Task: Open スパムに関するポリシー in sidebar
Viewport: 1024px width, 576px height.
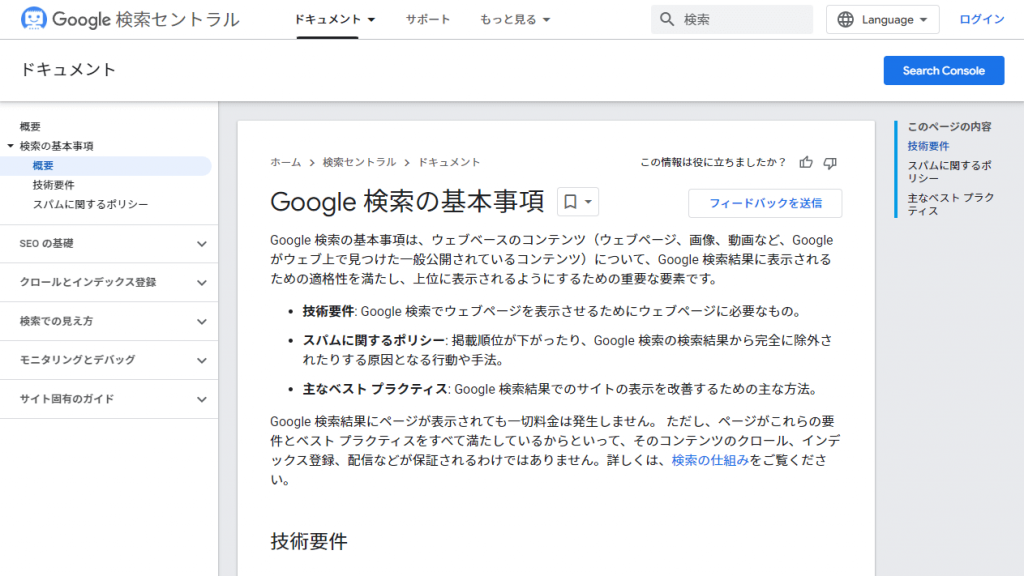Action: pos(90,204)
